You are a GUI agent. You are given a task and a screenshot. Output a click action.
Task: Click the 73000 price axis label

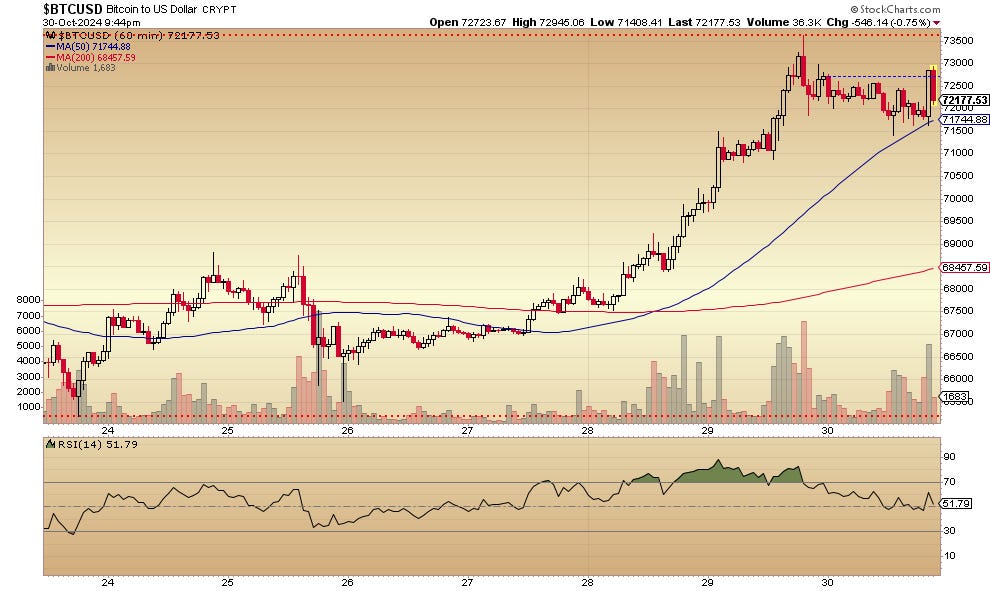(958, 63)
